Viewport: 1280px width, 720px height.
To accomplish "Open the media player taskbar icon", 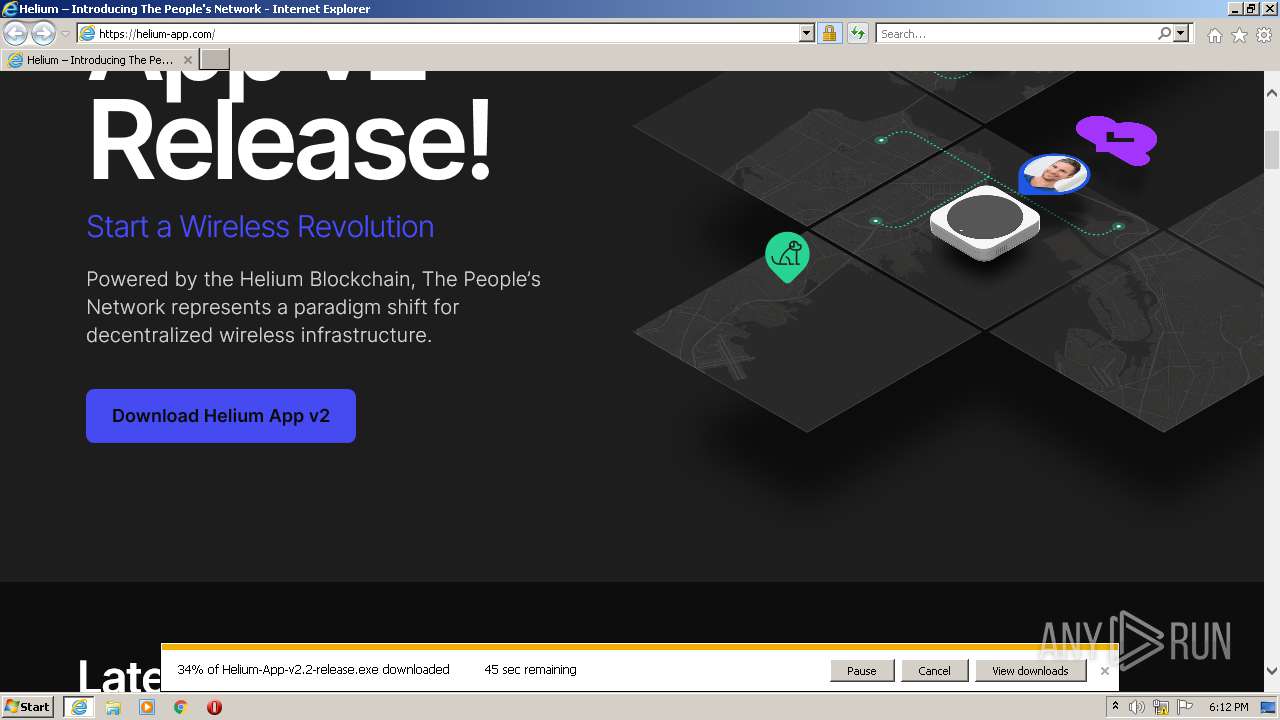I will [x=147, y=707].
